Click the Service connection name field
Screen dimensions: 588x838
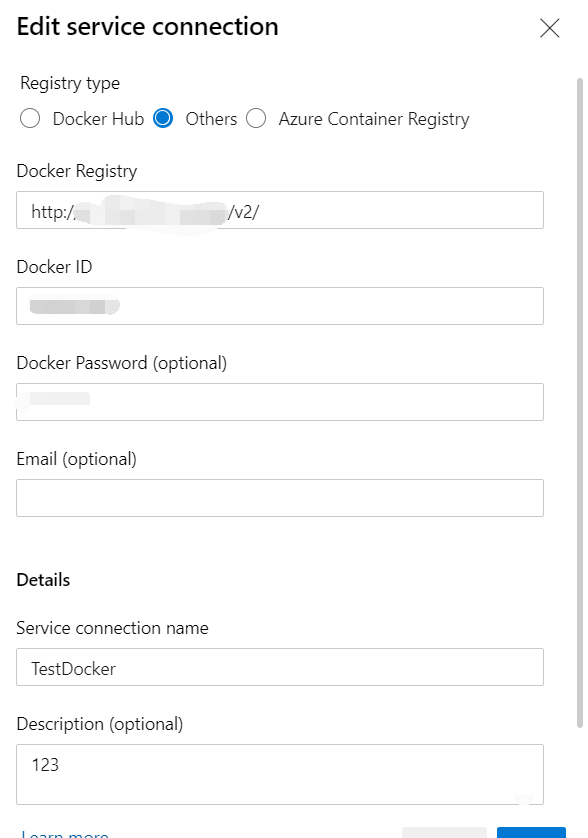pos(280,667)
